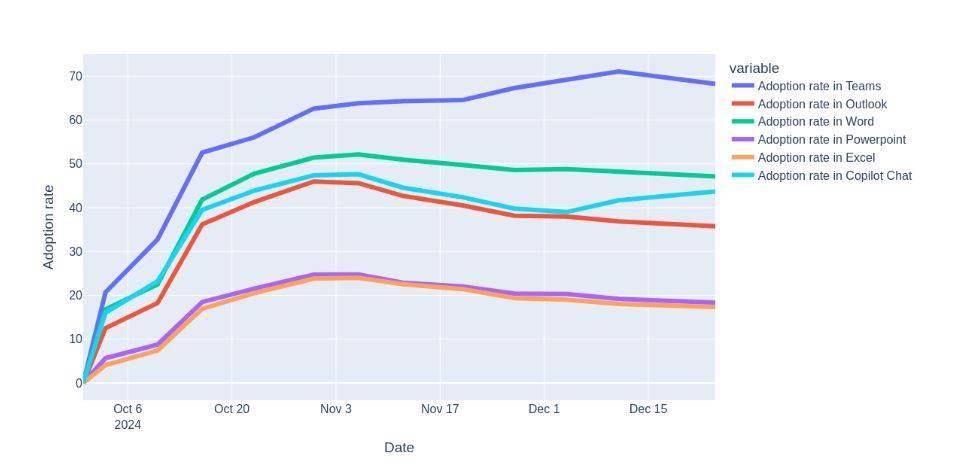Viewport: 958px width, 474px height.
Task: Click the blue Teams legend color line
Action: point(742,86)
